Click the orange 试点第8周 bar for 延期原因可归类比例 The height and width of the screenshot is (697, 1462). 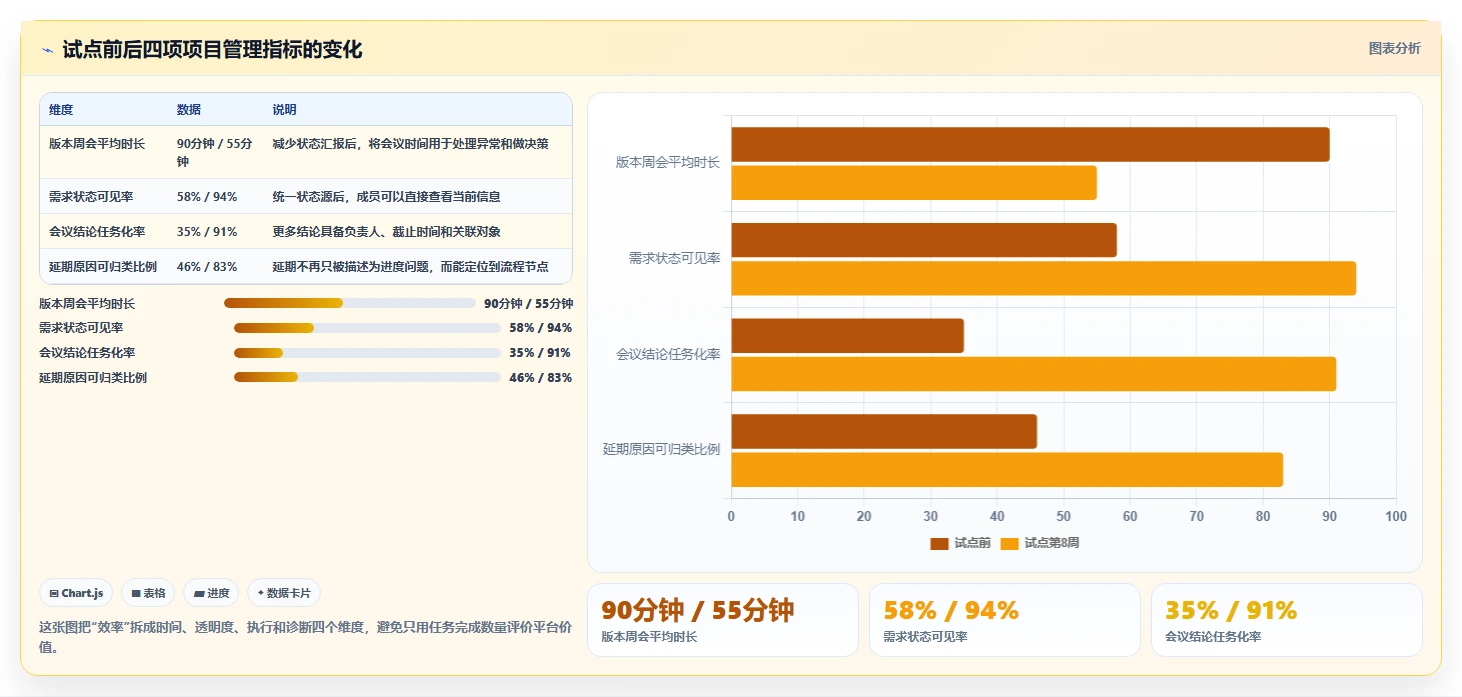(x=1007, y=470)
